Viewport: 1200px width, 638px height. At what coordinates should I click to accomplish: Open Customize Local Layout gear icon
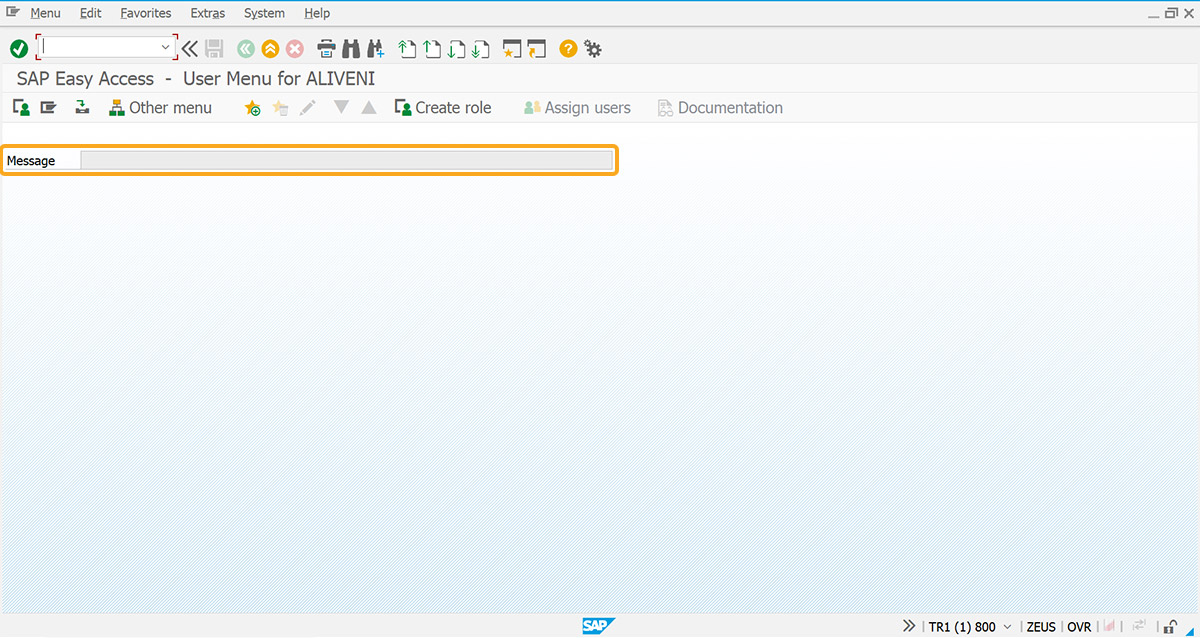click(x=593, y=48)
